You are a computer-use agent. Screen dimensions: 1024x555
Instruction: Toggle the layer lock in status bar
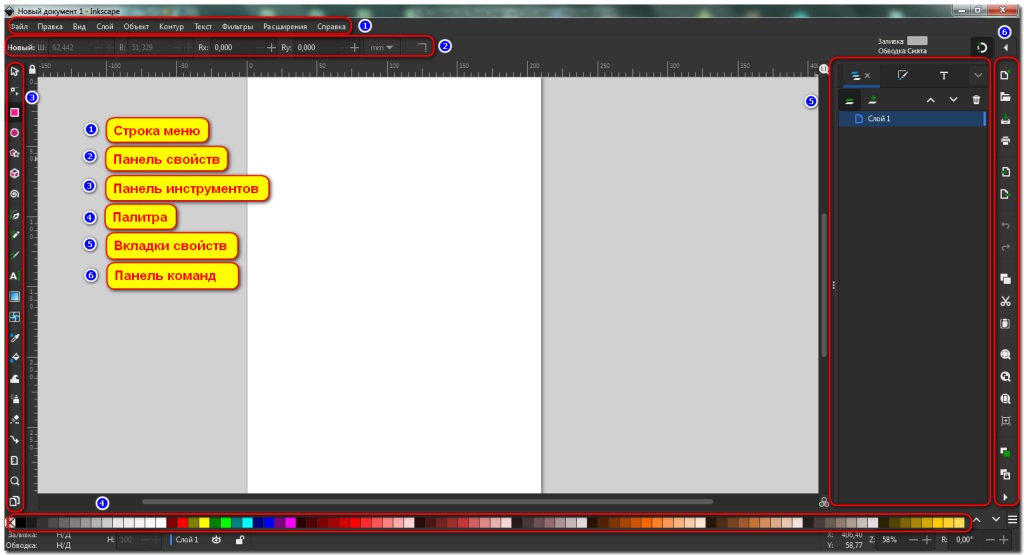click(x=239, y=540)
